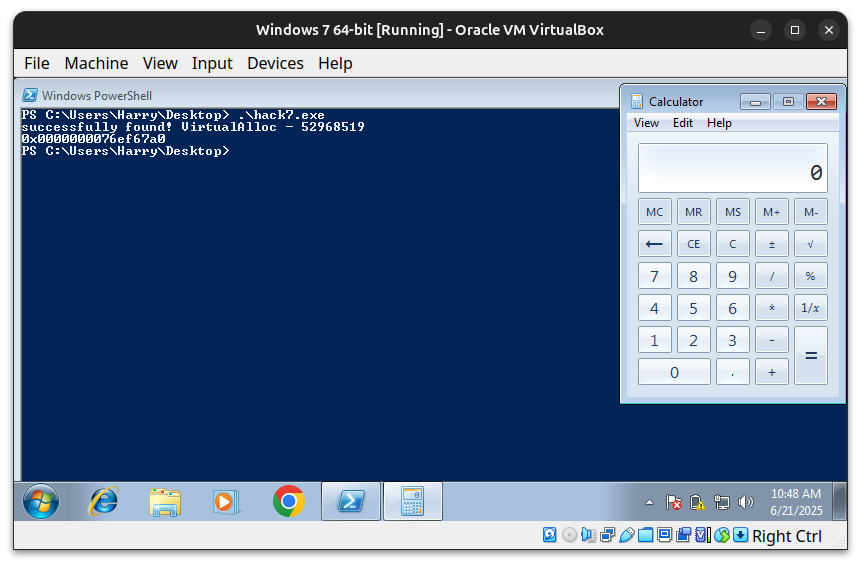Click the MC memory clear button
The image size is (861, 566).
coord(655,212)
